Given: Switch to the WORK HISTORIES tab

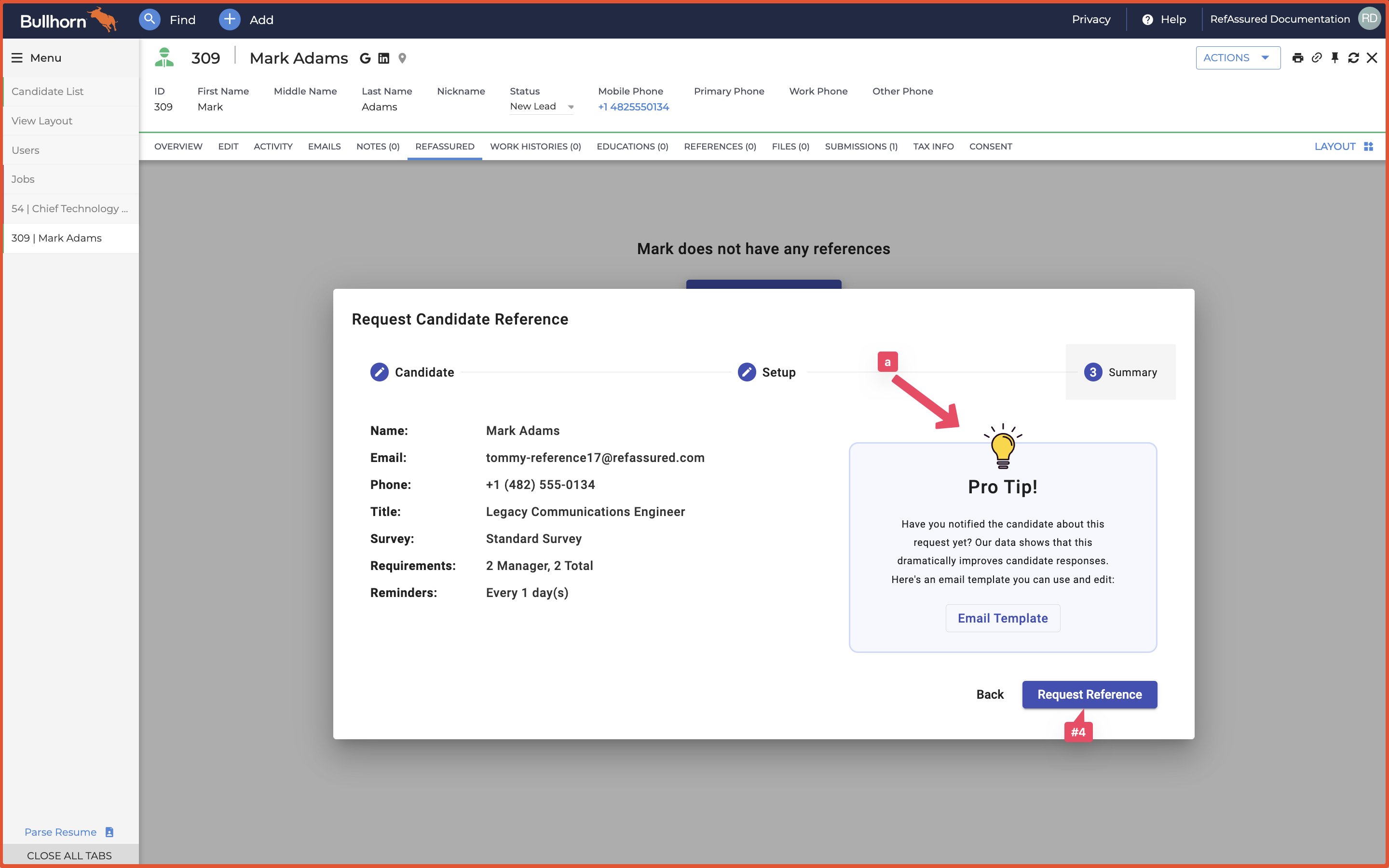Looking at the screenshot, I should click(535, 147).
